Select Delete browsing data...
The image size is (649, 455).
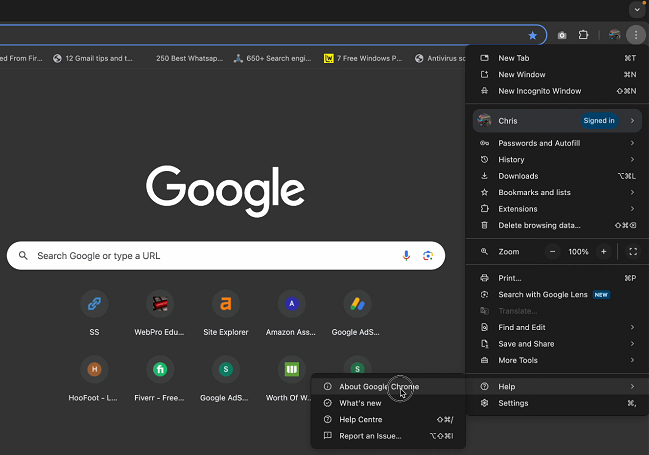point(557,225)
